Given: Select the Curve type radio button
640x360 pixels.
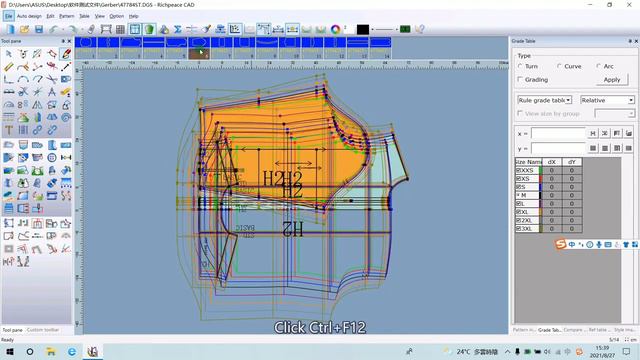Looking at the screenshot, I should 560,66.
